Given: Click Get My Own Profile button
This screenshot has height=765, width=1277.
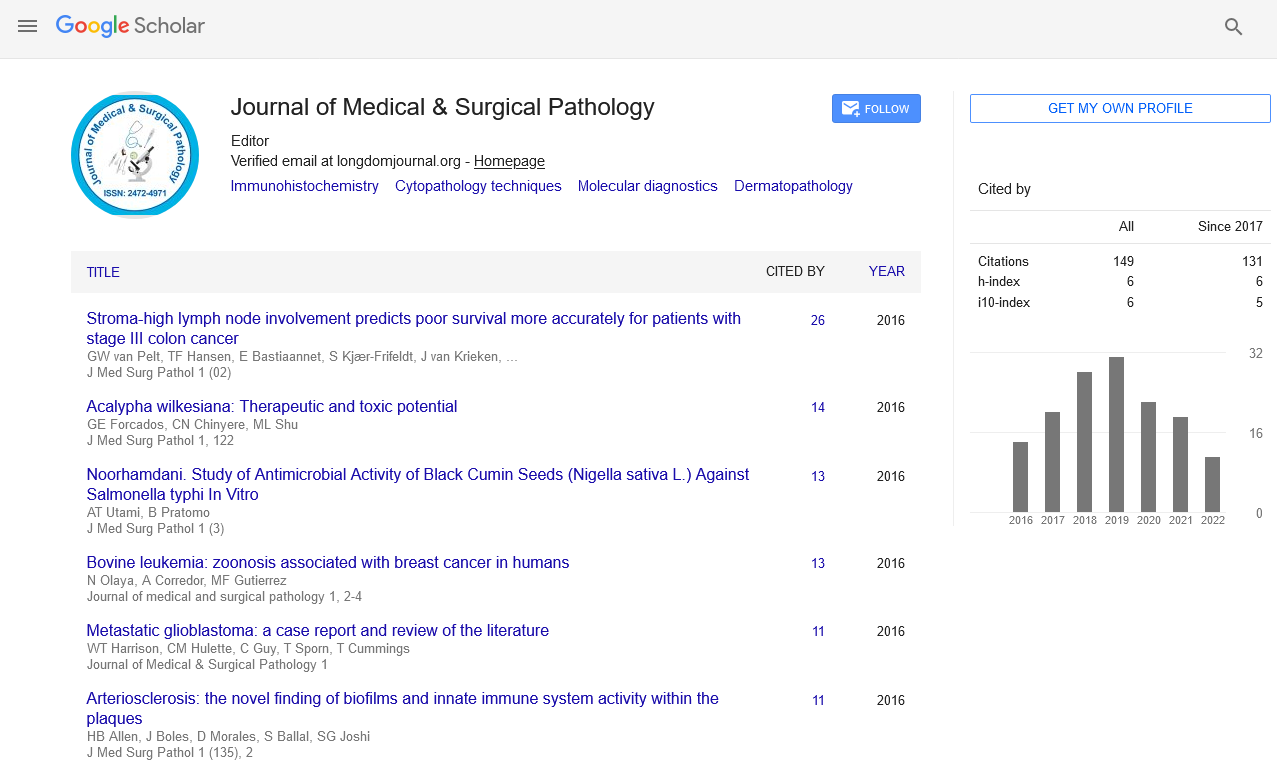Looking at the screenshot, I should point(1119,108).
